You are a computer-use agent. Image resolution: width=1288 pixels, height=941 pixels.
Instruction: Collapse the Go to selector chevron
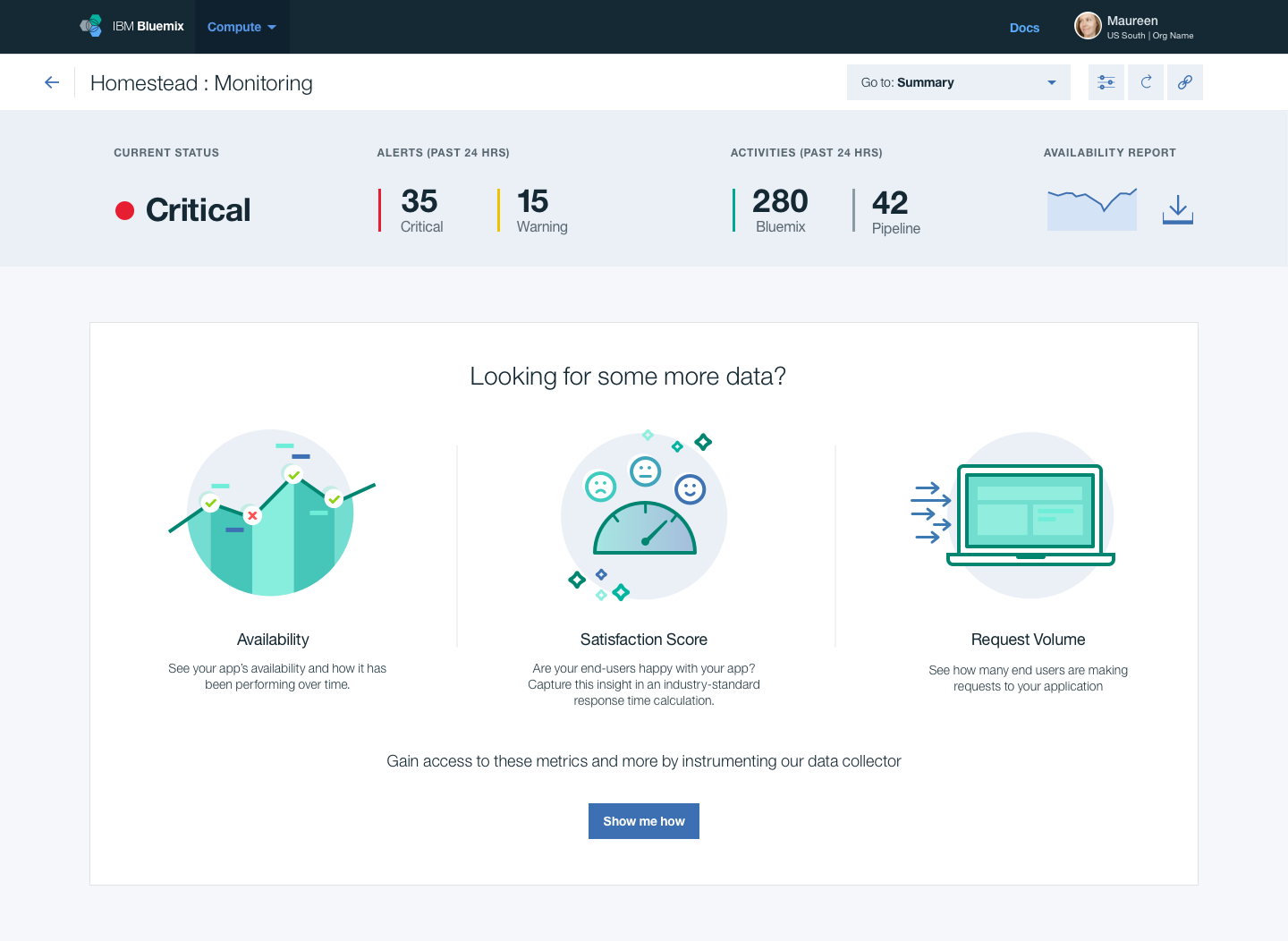(1050, 81)
